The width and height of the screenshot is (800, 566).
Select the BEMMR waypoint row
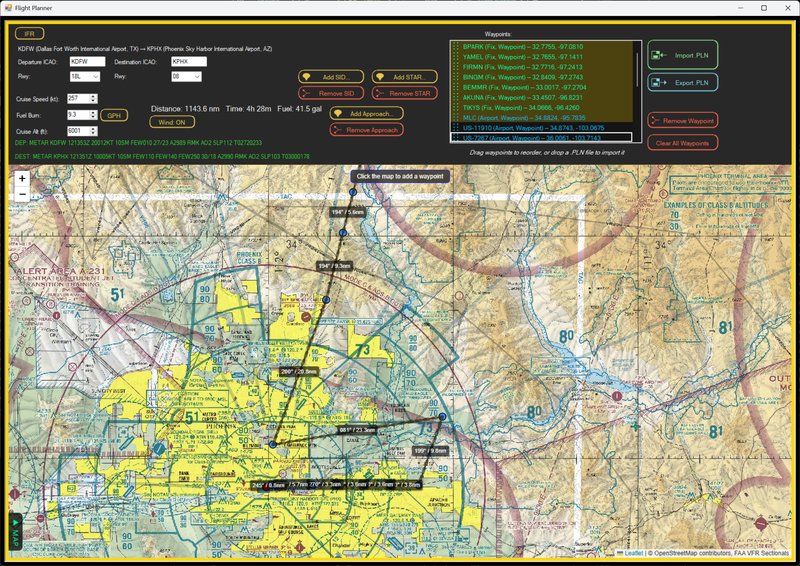542,87
